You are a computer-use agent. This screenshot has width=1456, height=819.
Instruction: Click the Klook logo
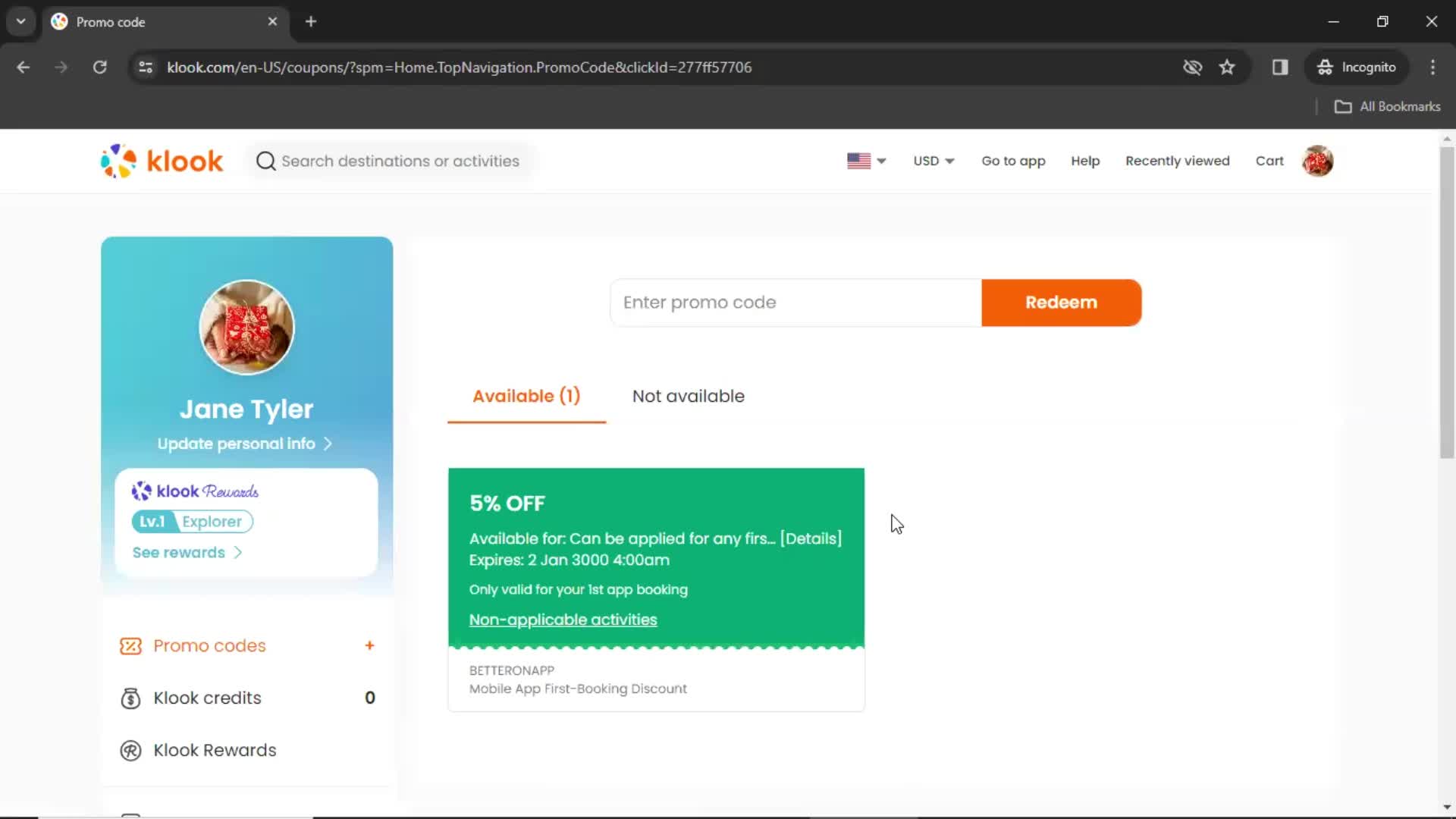point(162,161)
